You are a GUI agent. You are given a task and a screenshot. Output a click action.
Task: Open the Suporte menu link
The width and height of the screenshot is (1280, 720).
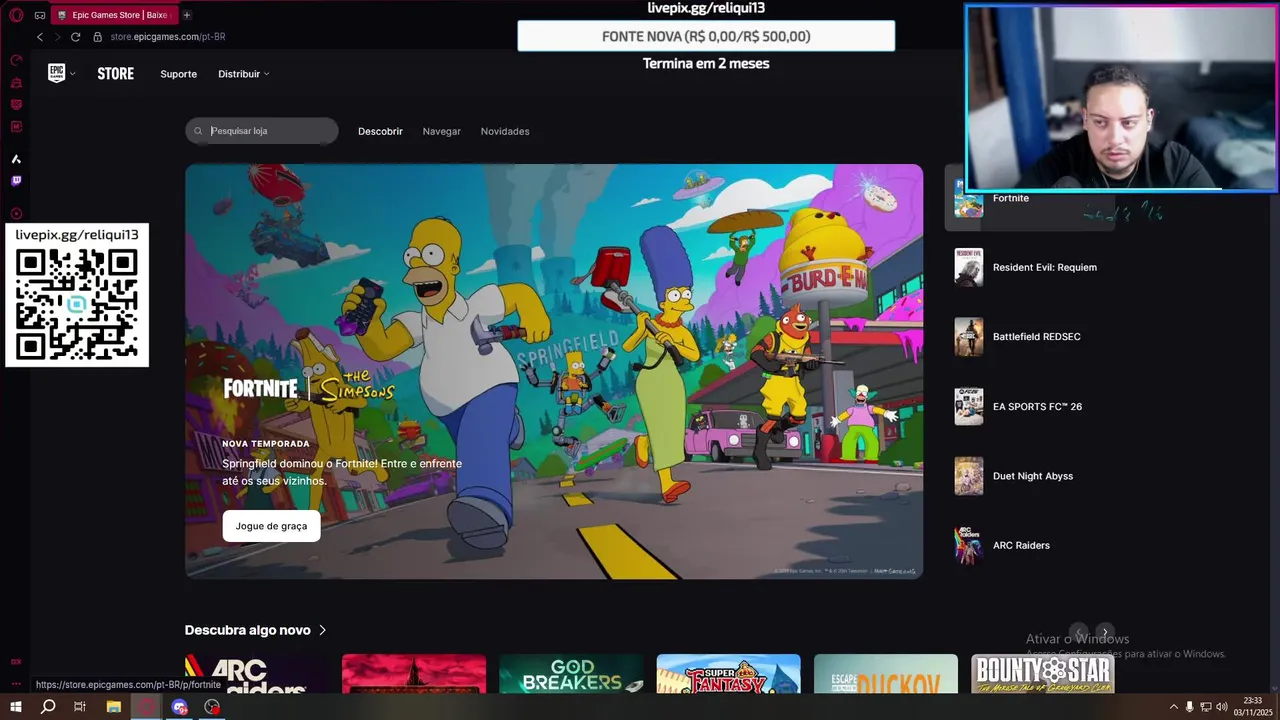click(179, 74)
